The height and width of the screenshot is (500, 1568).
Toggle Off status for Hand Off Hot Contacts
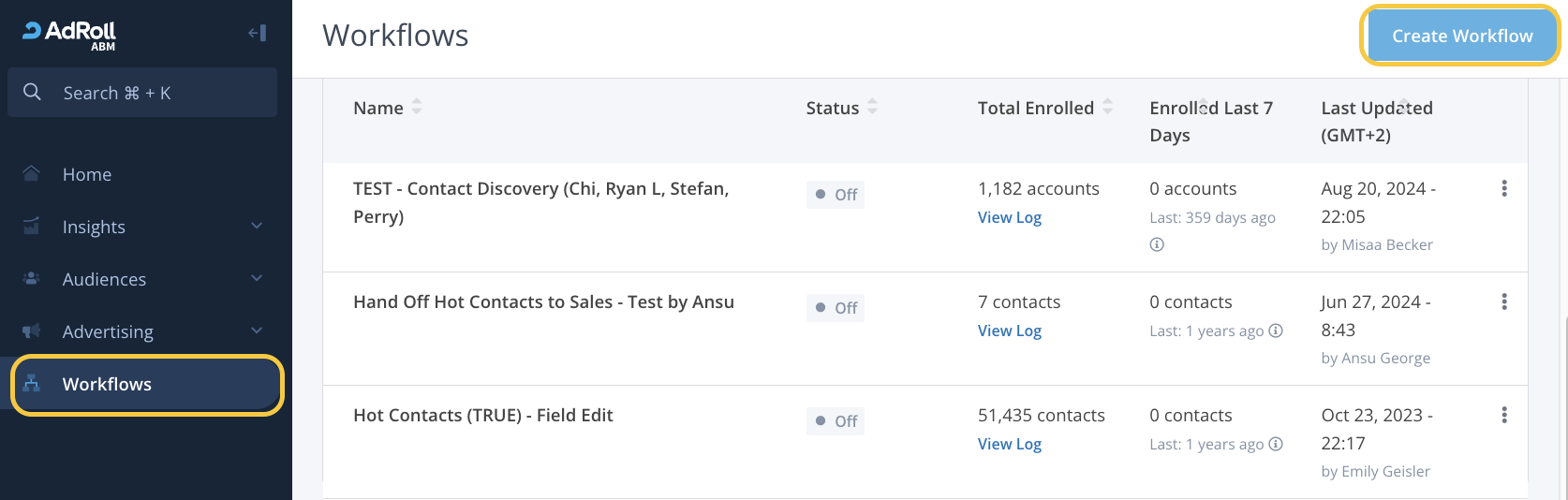tap(836, 308)
